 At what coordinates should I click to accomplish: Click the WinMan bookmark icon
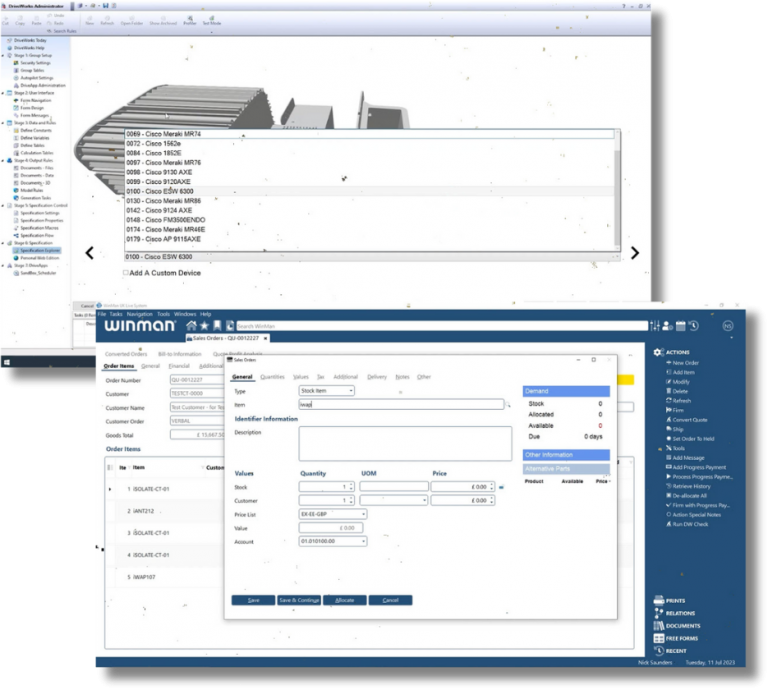tap(217, 326)
